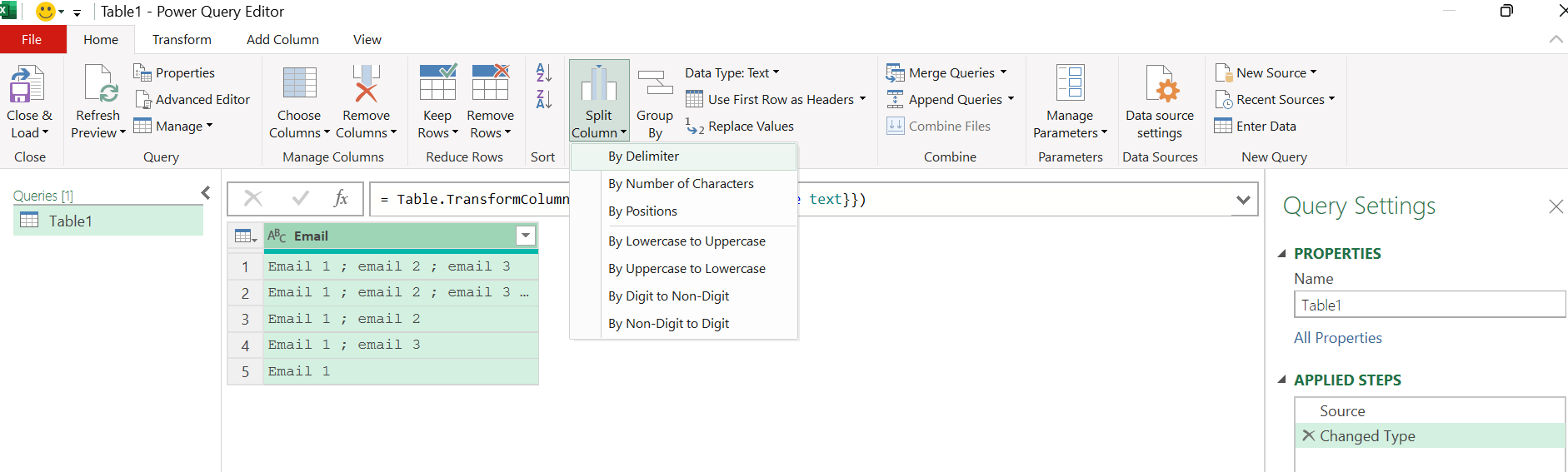The image size is (1568, 472).
Task: Click the formula bar text box
Action: (814, 200)
